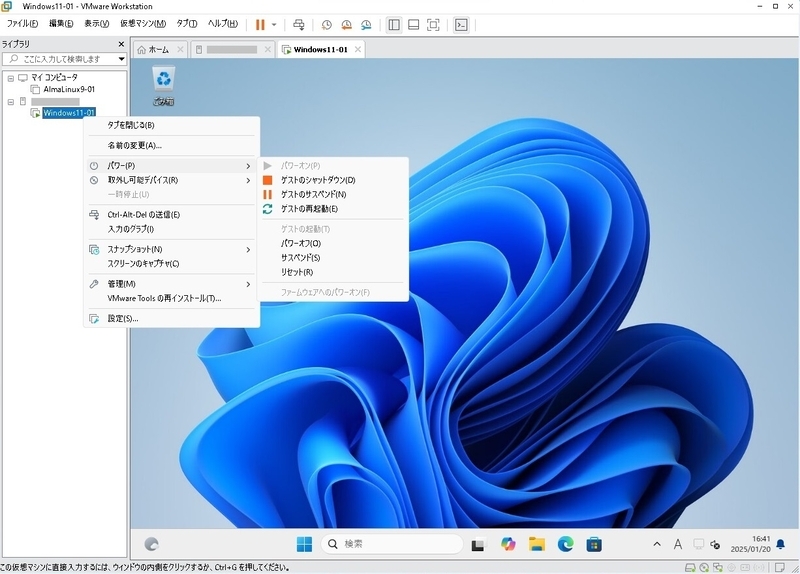Open the dropdown arrow beside the pause button
Screen dimensions: 800x574
[x=274, y=25]
